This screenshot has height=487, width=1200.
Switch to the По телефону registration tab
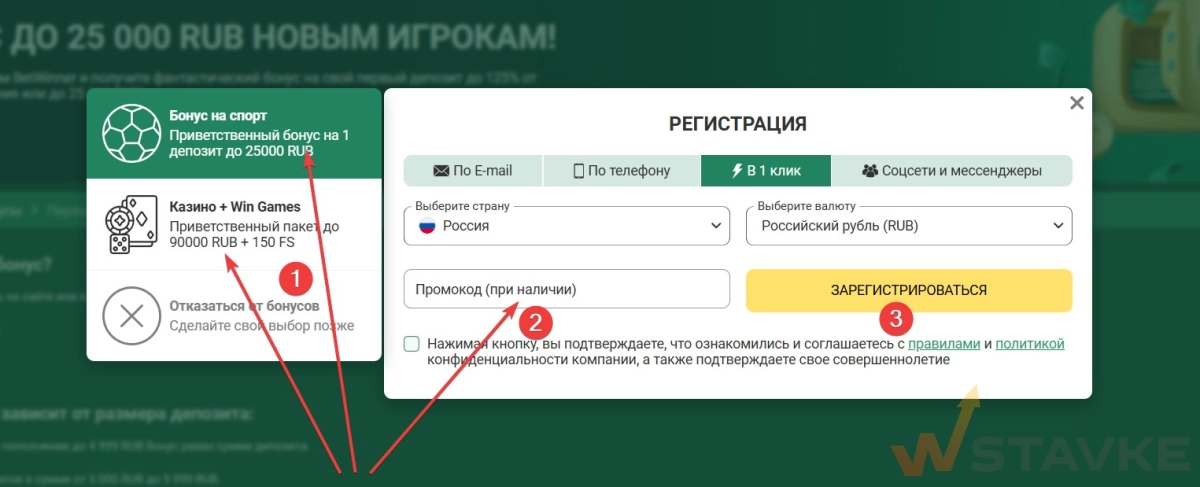click(621, 171)
